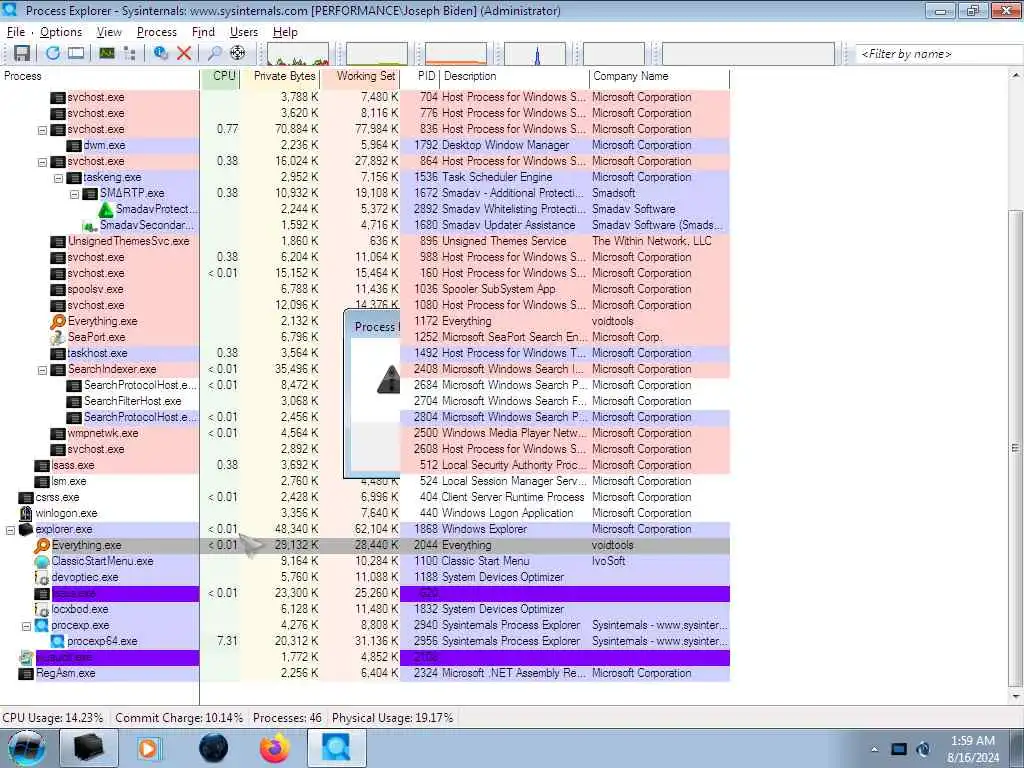Sort by the Process column header
The height and width of the screenshot is (768, 1024).
pyautogui.click(x=100, y=76)
